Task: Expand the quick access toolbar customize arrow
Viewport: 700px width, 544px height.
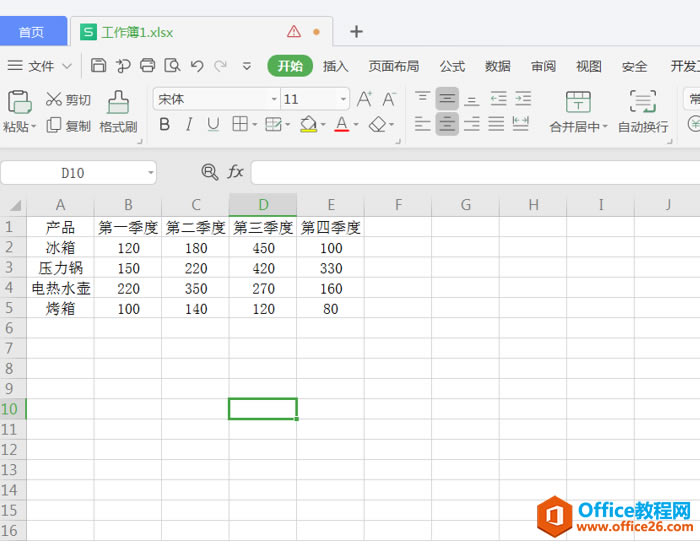Action: [x=246, y=66]
